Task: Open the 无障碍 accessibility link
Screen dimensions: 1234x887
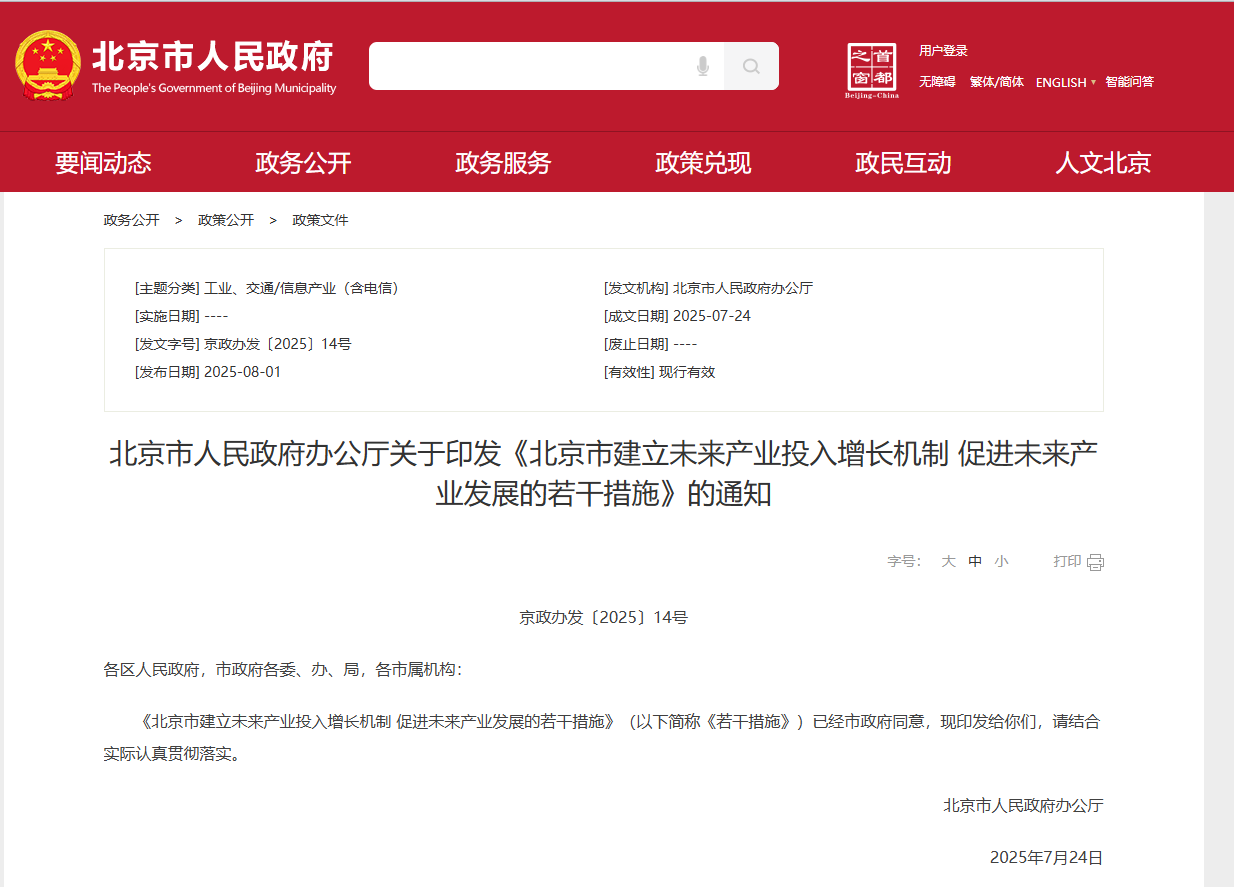Action: coord(937,82)
